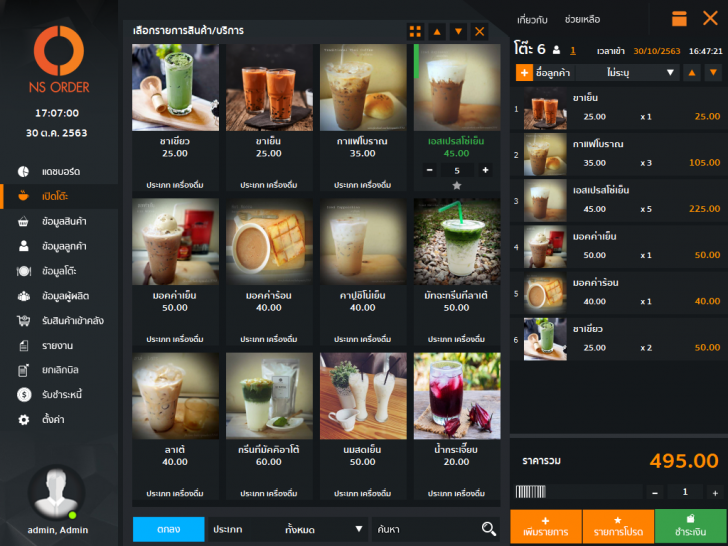Image resolution: width=728 pixels, height=546 pixels.
Task: Click the green ชำระเงิน payment button
Action: coord(690,526)
